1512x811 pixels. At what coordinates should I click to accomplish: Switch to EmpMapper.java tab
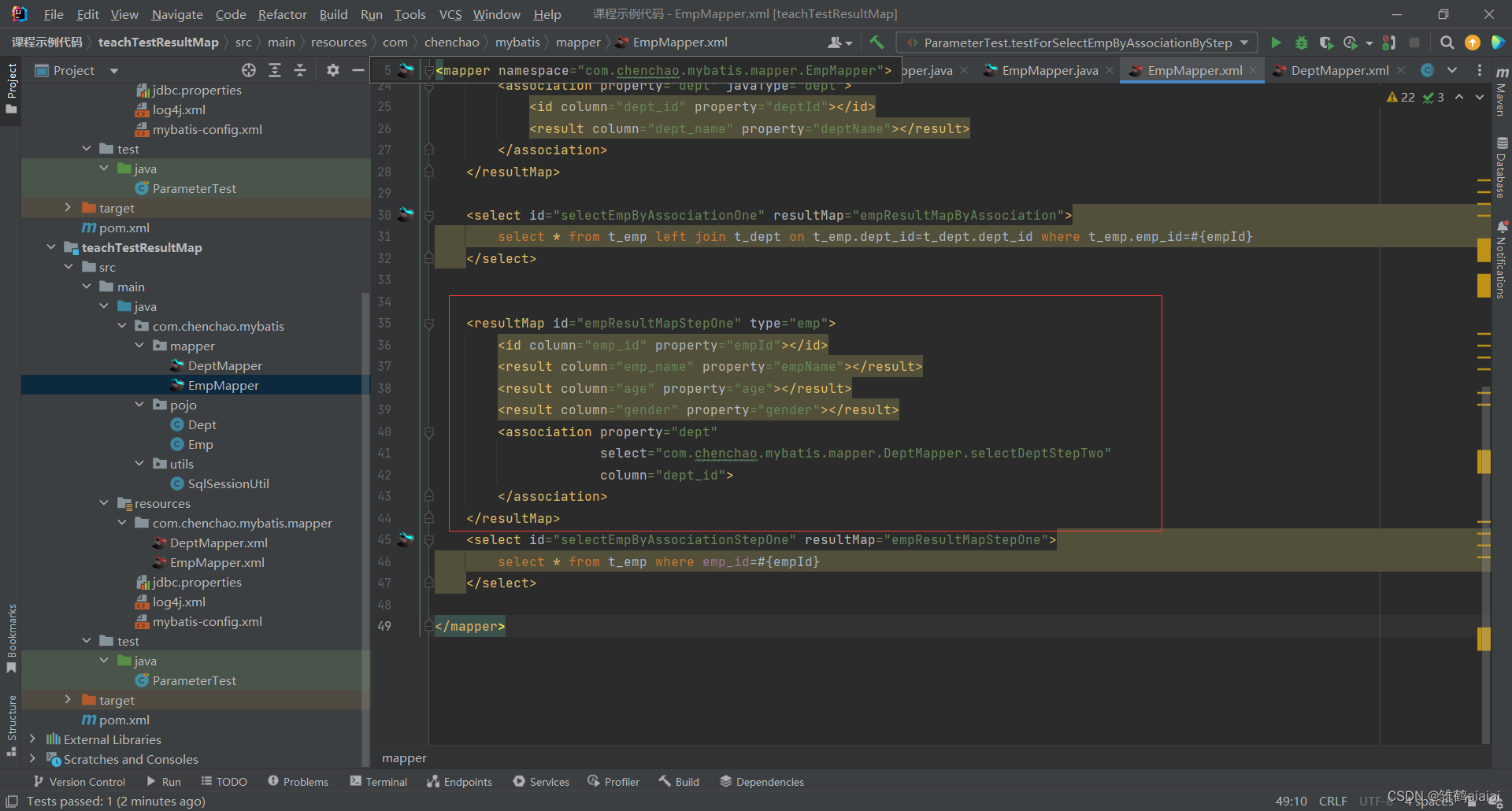tap(1049, 71)
